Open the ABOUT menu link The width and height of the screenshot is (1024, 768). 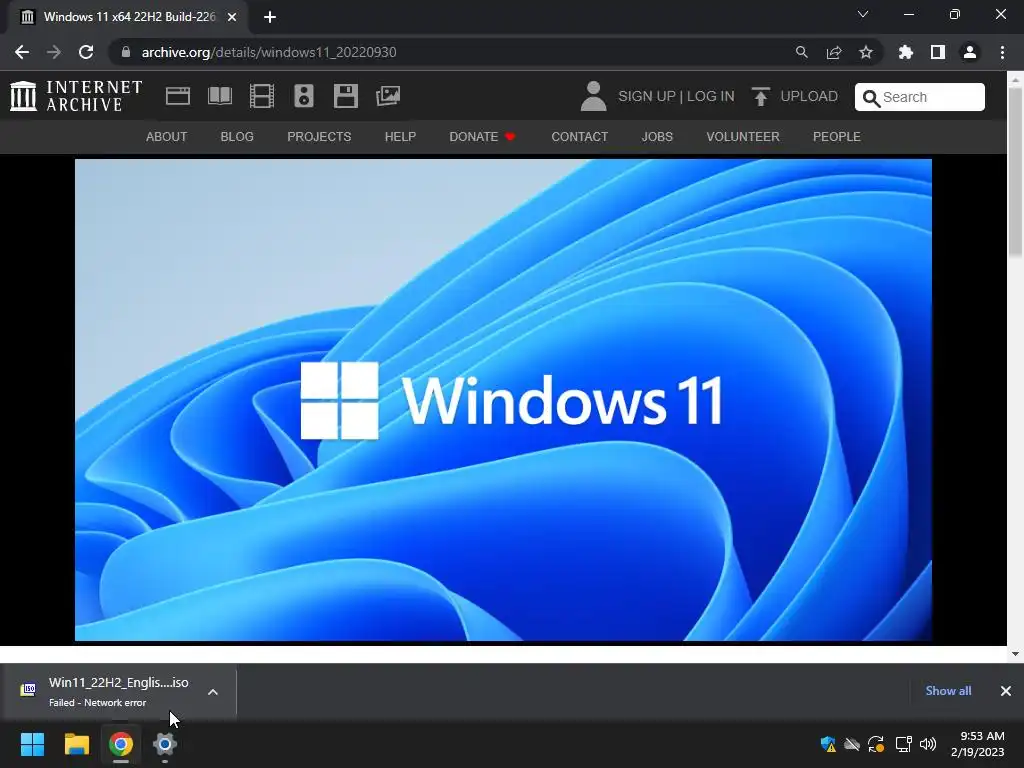(167, 136)
